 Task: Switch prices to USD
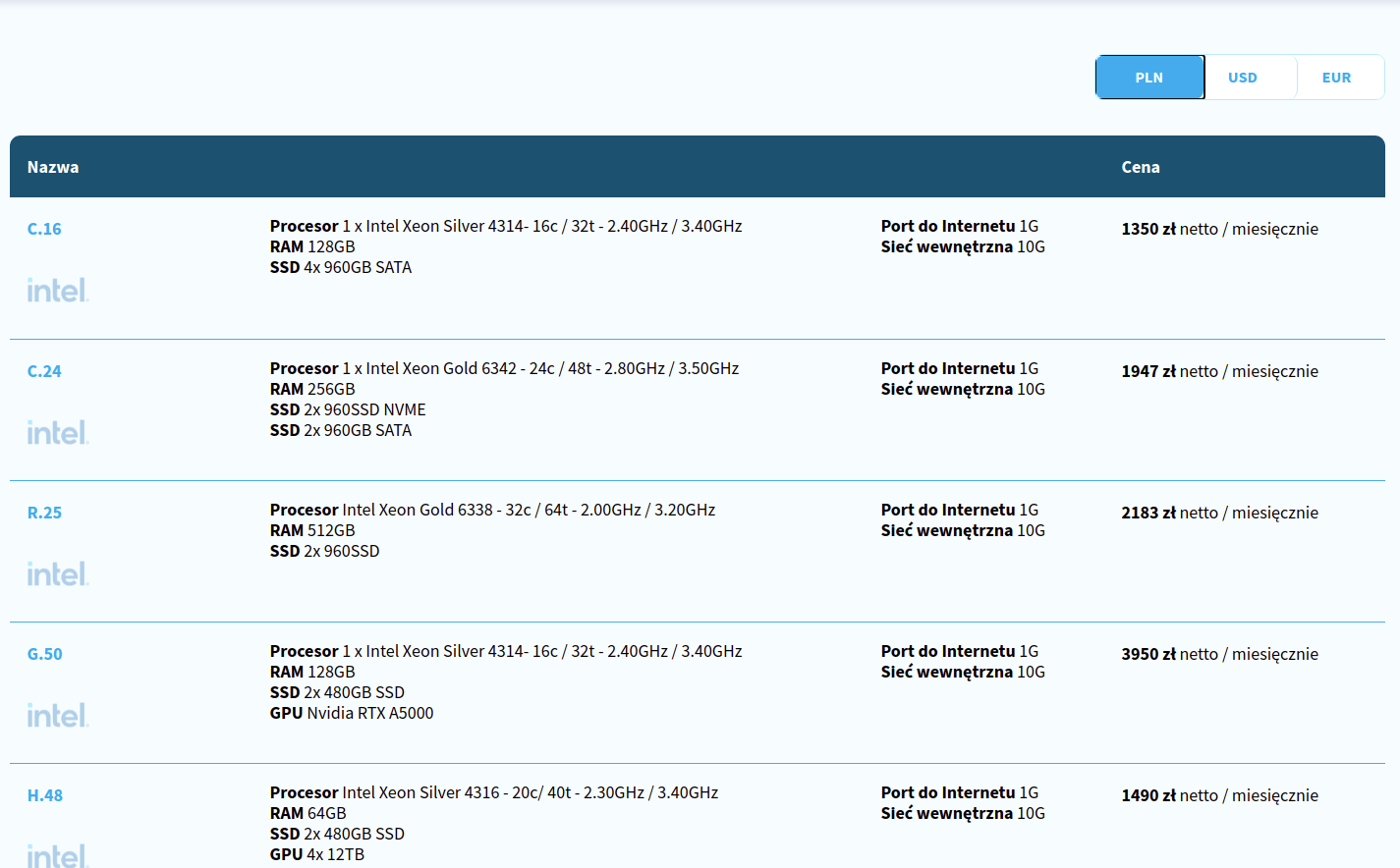point(1243,78)
